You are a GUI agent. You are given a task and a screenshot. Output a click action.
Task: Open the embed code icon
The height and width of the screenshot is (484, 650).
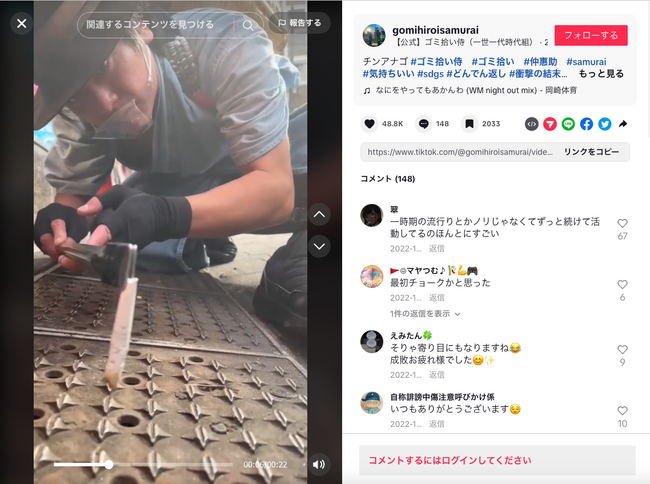tap(531, 124)
